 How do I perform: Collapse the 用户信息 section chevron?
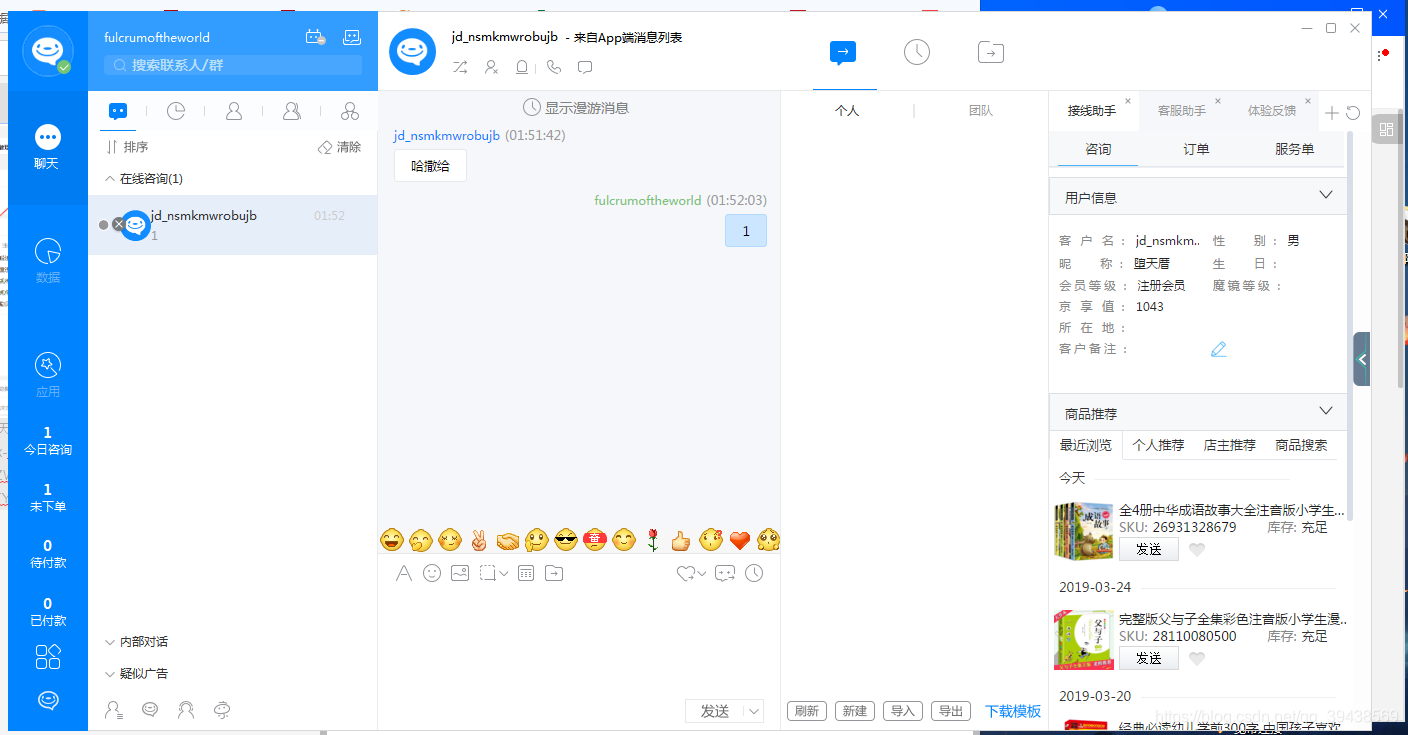coord(1326,195)
